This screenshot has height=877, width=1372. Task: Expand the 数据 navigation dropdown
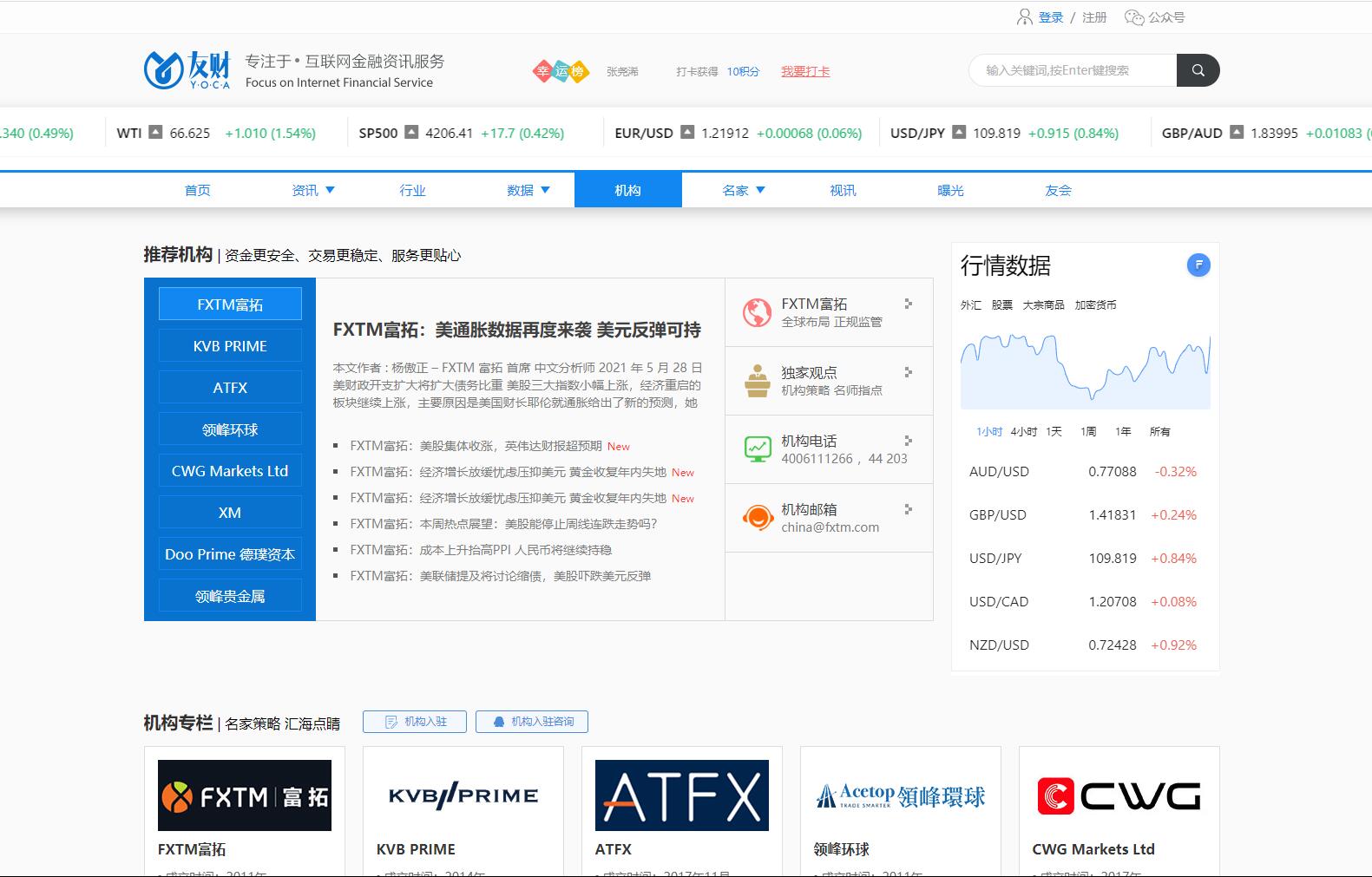pos(528,190)
